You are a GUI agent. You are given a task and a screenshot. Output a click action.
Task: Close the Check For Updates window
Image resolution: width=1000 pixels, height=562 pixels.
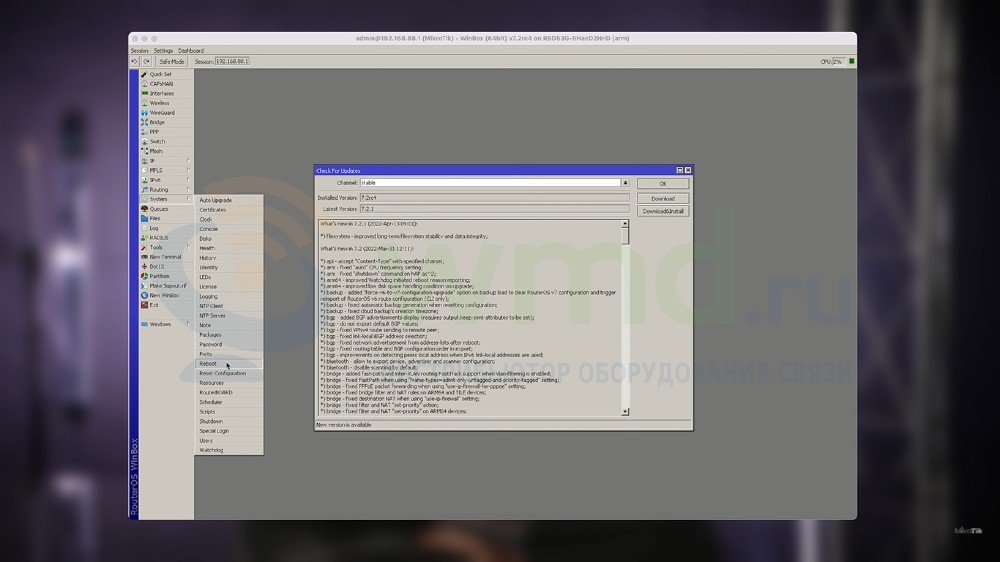coord(688,170)
